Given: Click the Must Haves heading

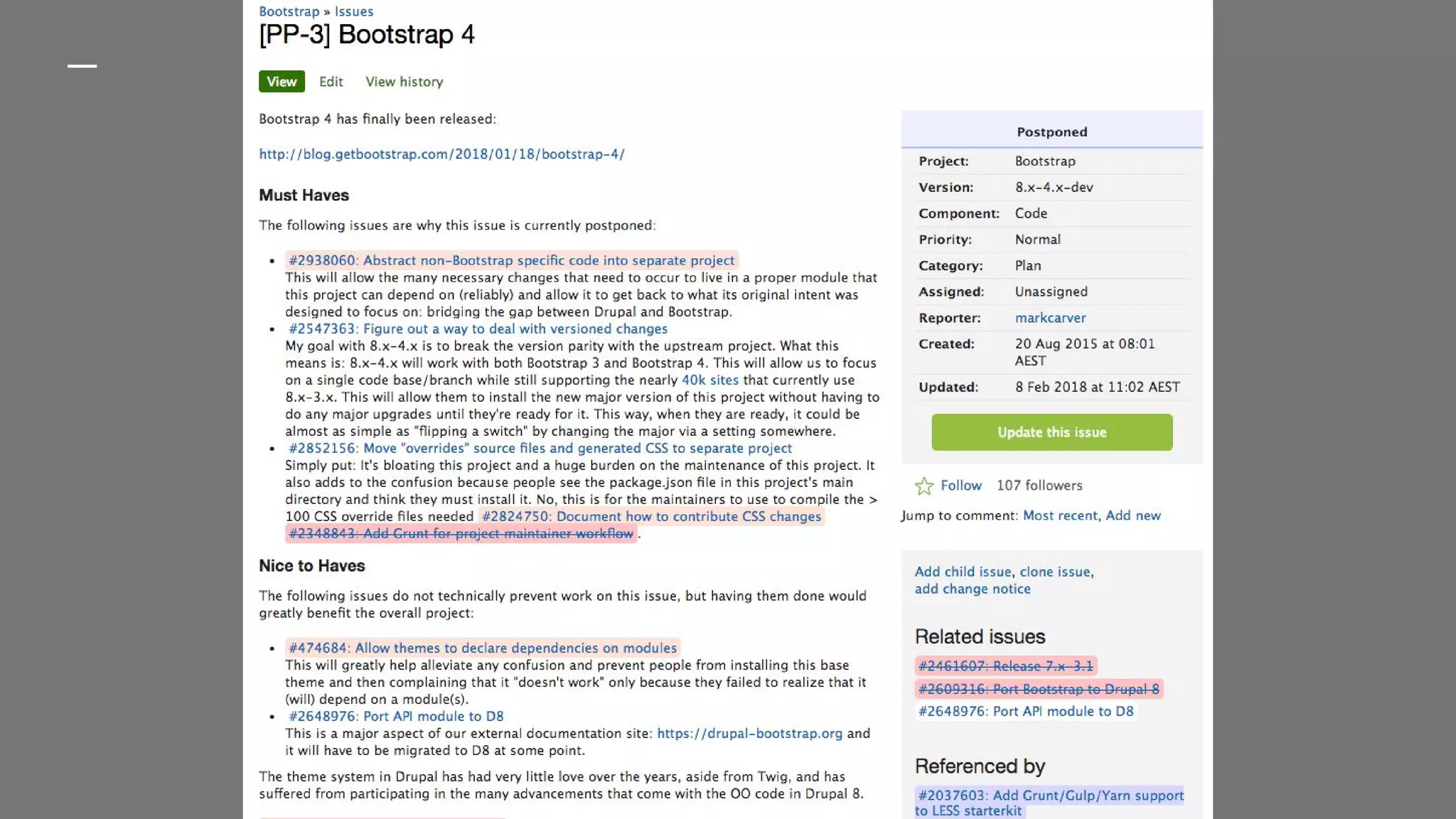Looking at the screenshot, I should (304, 195).
